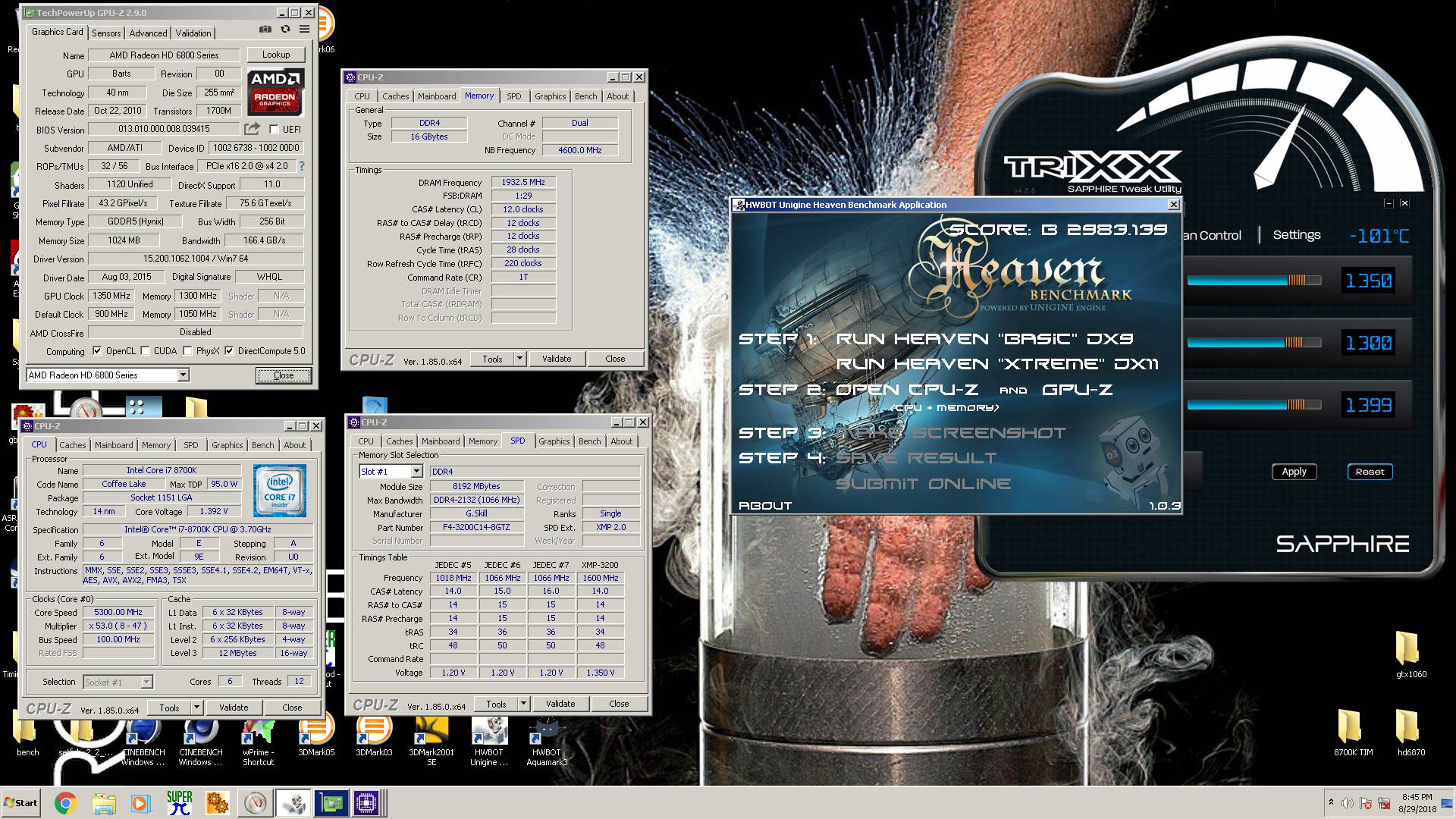
Task: Expand Tools arrow in CPU-Z Memory window
Action: tap(519, 359)
